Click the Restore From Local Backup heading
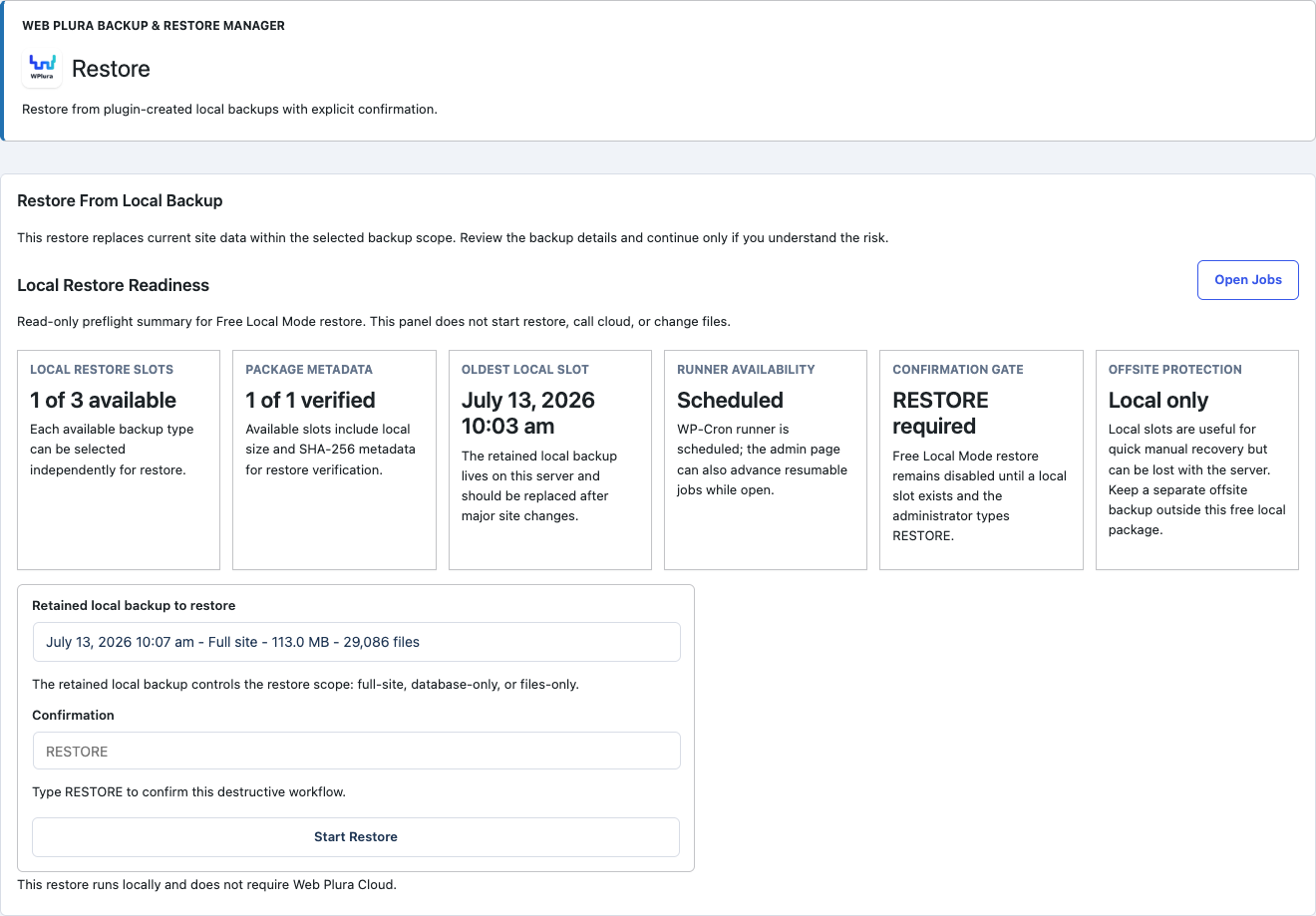This screenshot has width=1316, height=916. point(120,200)
